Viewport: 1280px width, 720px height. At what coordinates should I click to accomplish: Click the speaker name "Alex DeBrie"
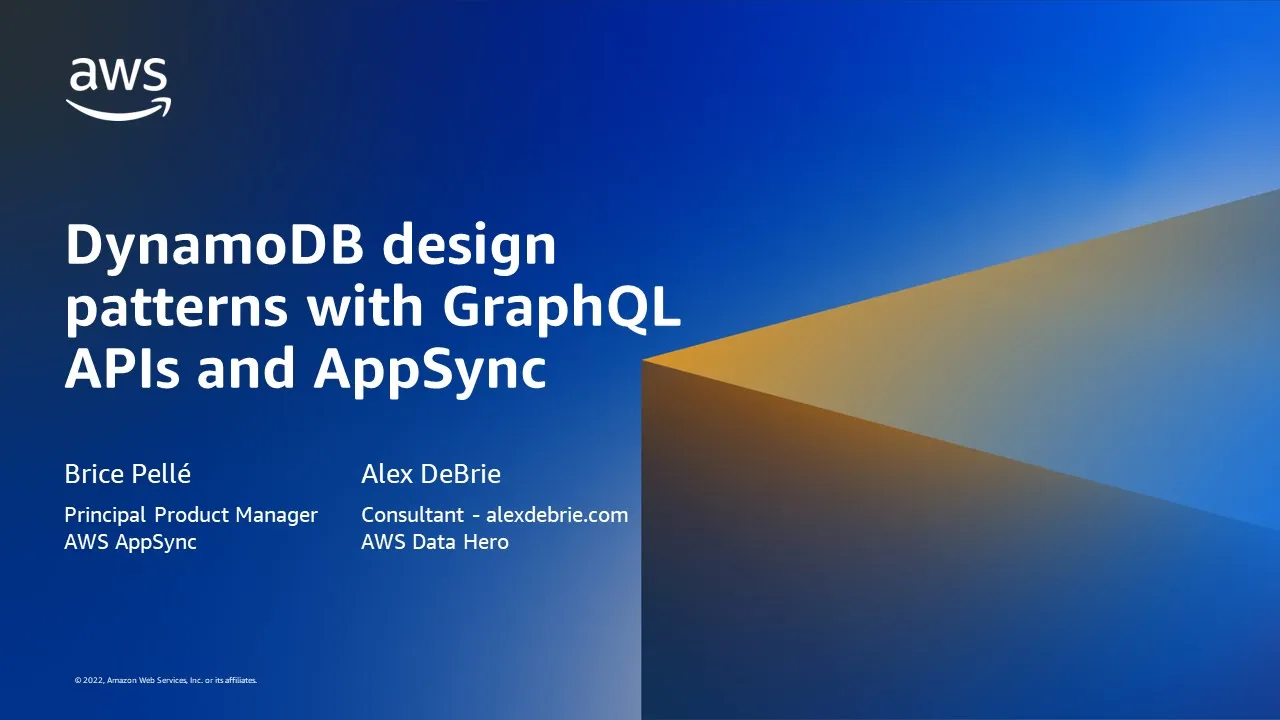coord(431,474)
